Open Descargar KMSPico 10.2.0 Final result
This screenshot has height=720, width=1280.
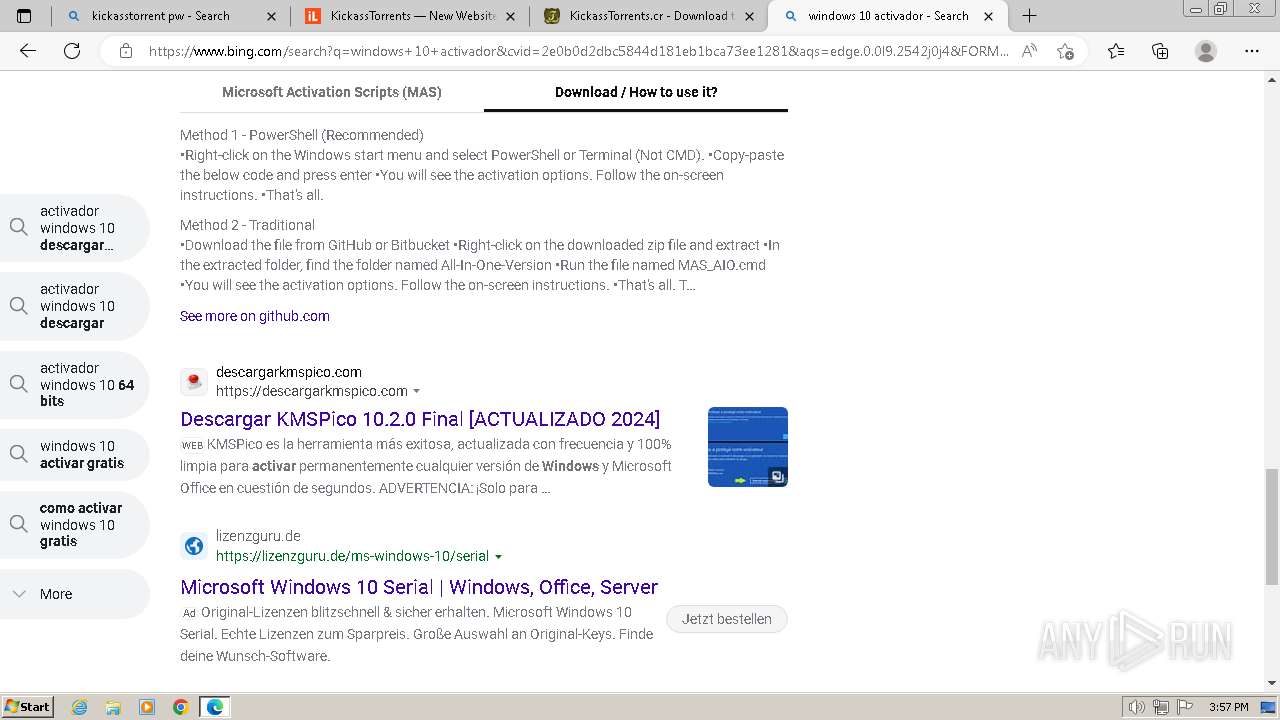click(420, 419)
